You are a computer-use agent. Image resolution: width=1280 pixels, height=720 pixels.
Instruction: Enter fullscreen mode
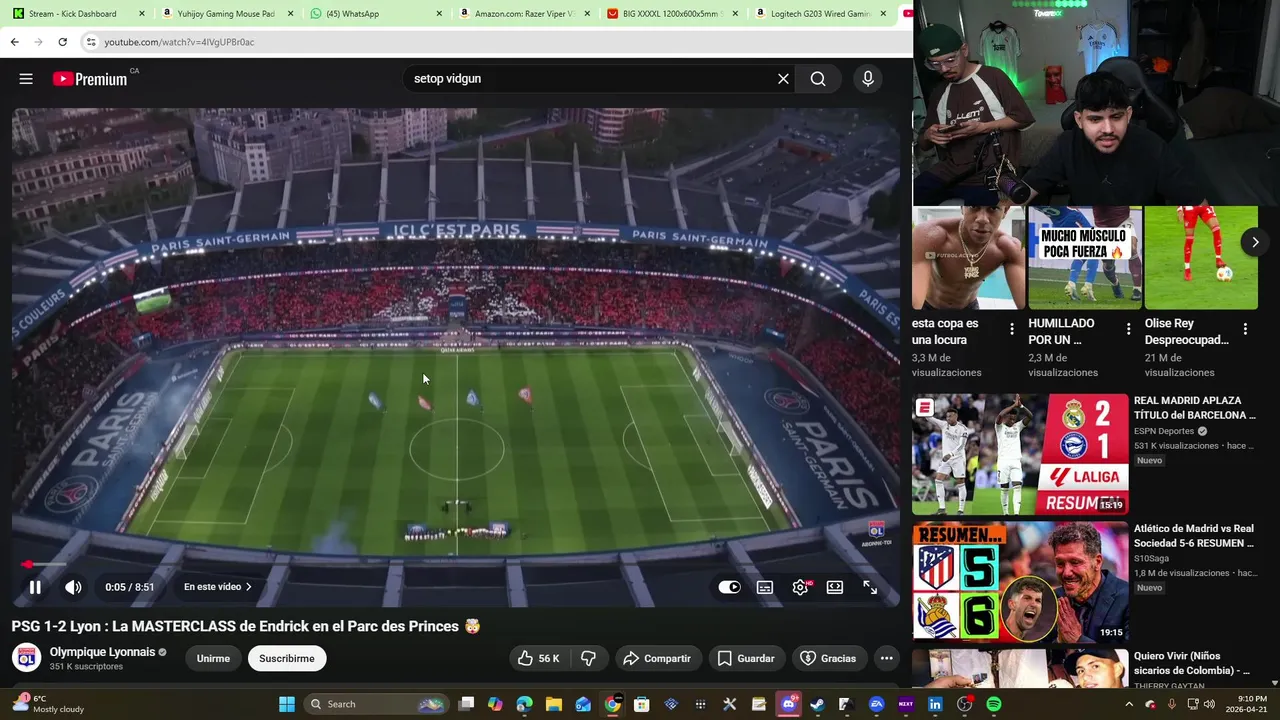tap(870, 587)
